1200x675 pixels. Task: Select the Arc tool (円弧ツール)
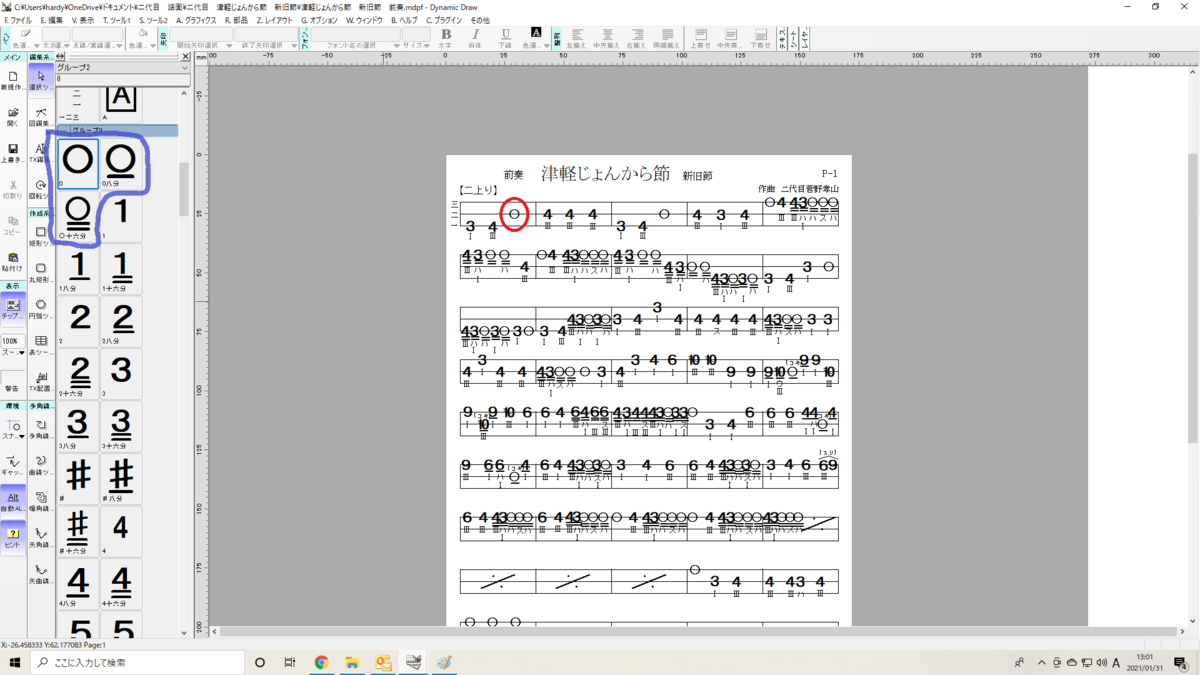(41, 308)
